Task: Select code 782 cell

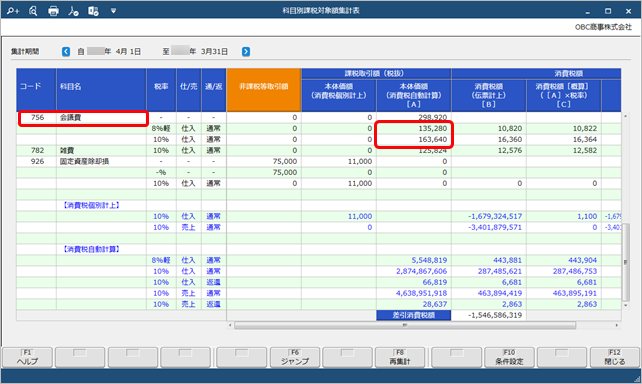Action: 37,151
